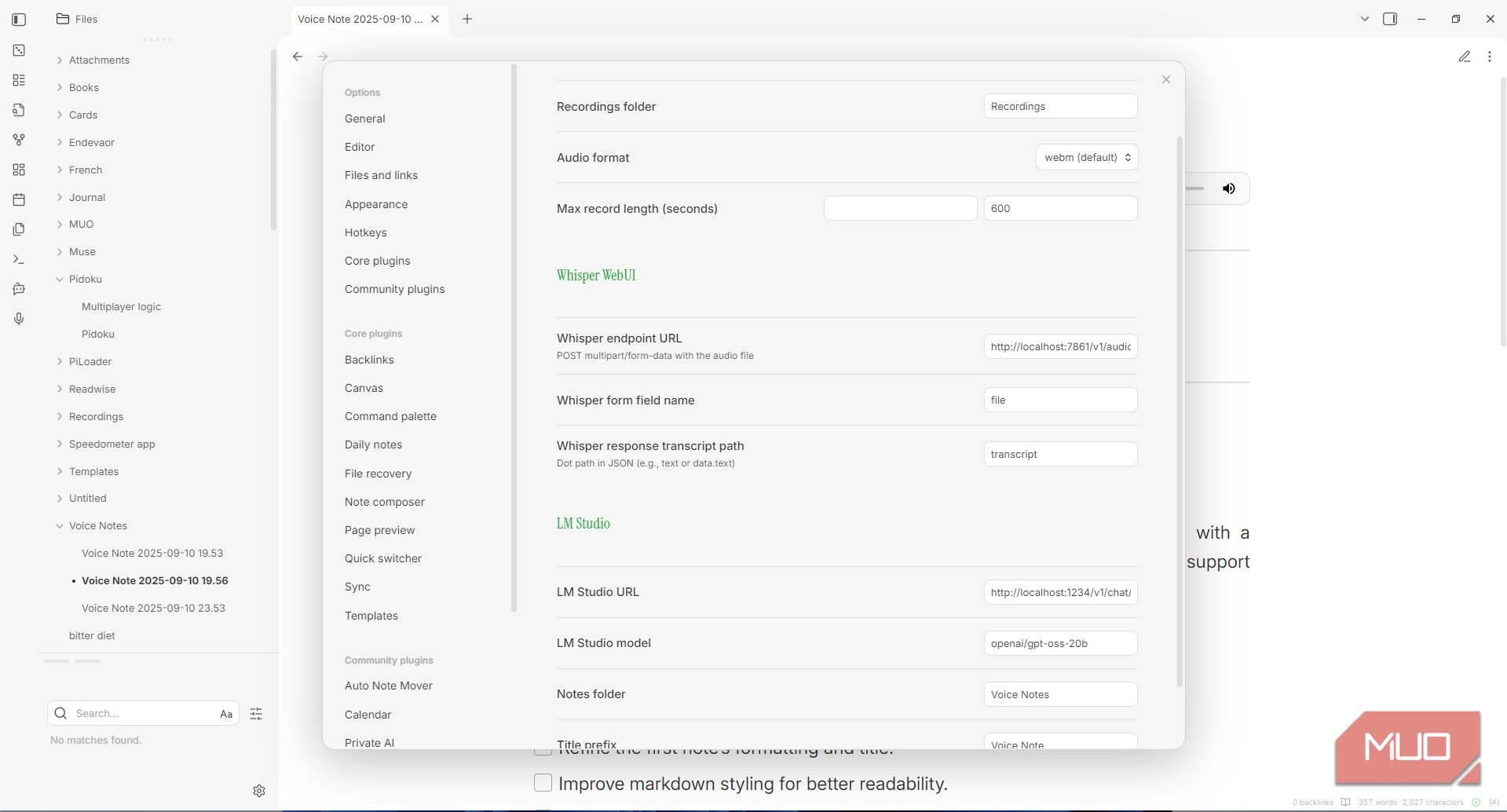This screenshot has width=1507, height=812.
Task: Navigate forward with right arrow
Action: tap(323, 57)
